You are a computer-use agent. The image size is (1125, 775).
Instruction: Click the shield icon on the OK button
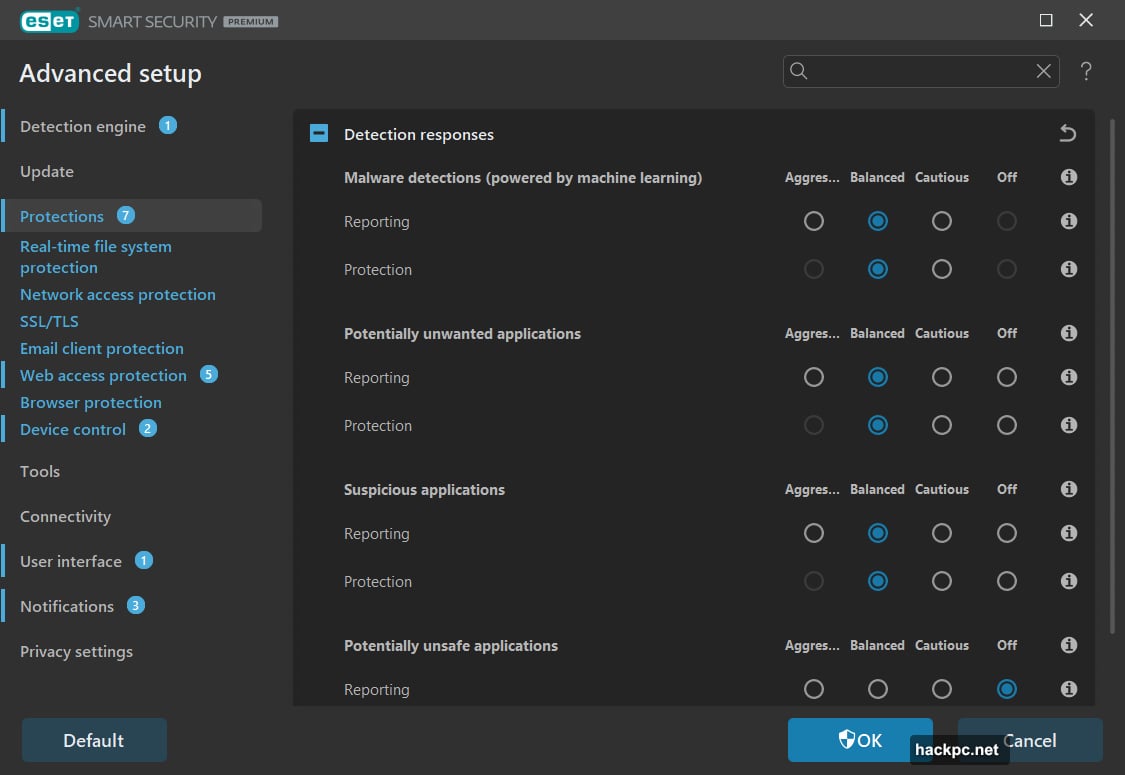849,740
